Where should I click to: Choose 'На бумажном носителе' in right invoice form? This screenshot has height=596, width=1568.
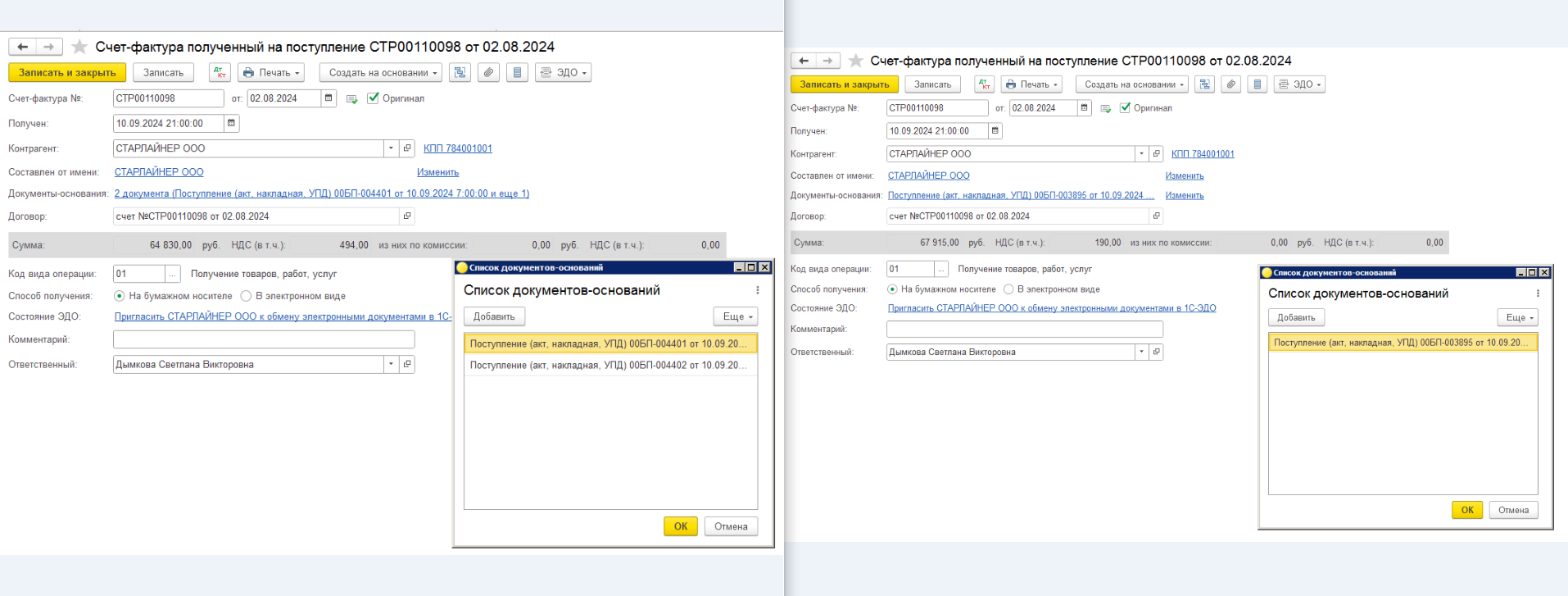tap(892, 289)
